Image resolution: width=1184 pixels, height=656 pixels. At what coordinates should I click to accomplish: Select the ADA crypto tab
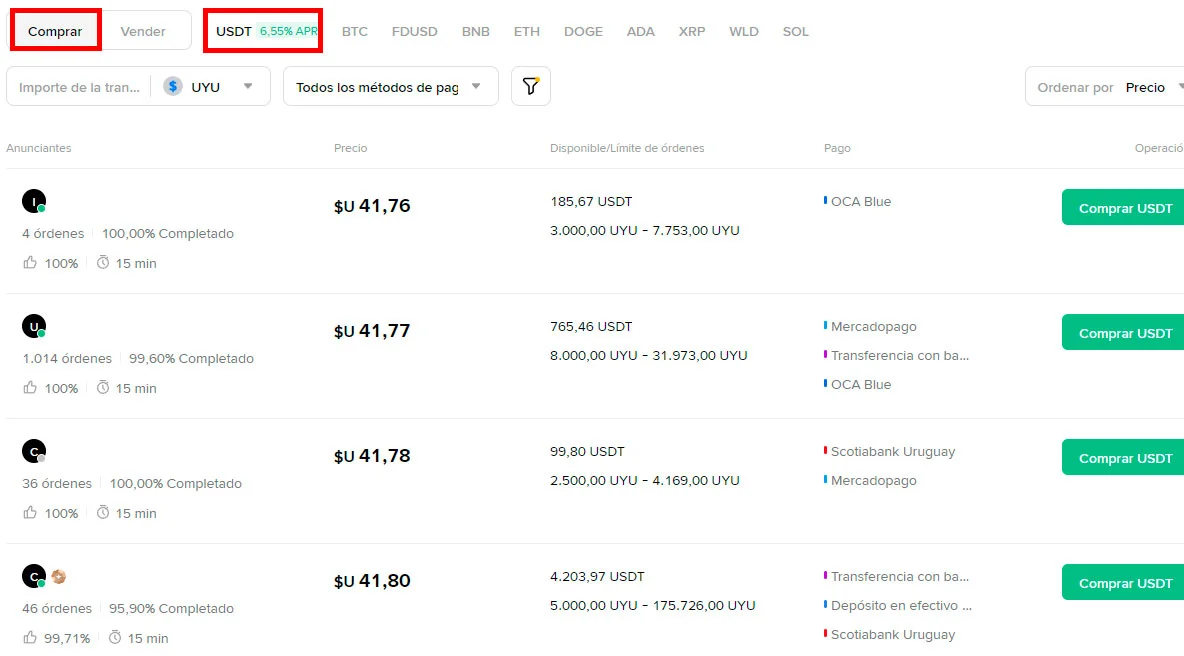[x=640, y=31]
